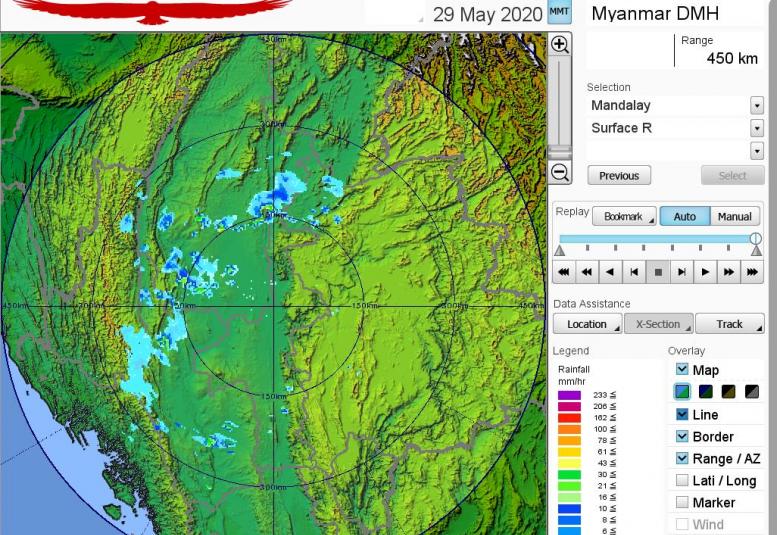780x535 pixels.
Task: Turn on the Marker overlay checkbox
Action: (x=682, y=503)
